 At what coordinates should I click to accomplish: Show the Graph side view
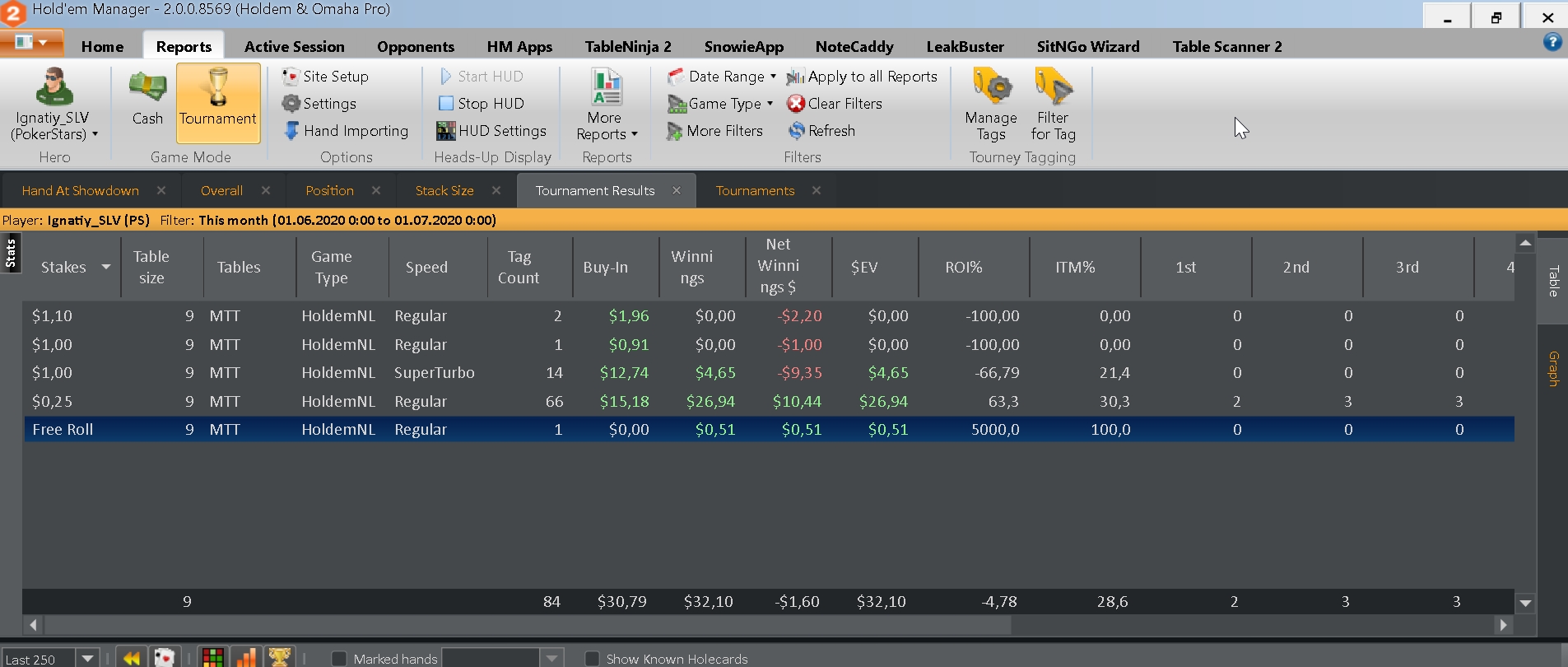pos(1553,368)
